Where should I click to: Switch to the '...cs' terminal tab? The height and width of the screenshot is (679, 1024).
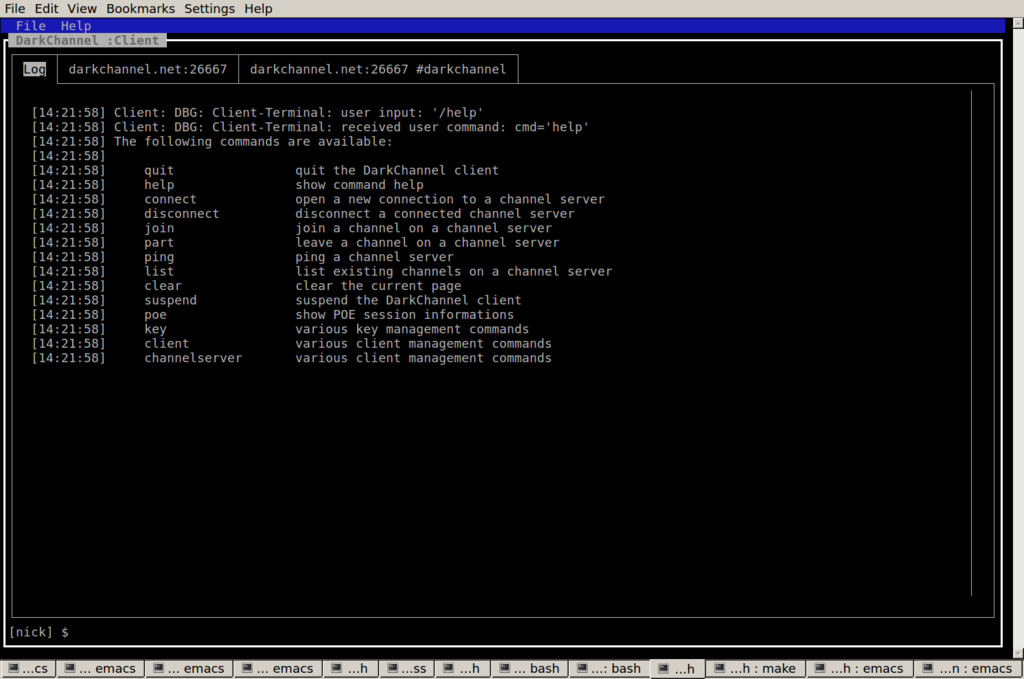(28, 669)
